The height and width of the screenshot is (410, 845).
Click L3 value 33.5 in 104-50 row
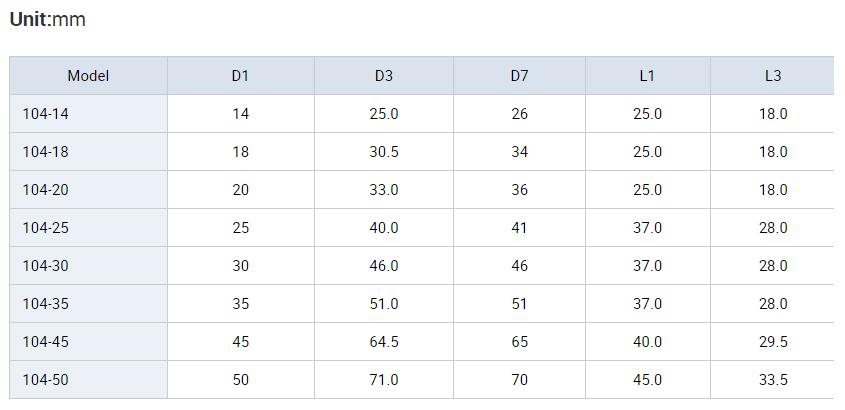(x=773, y=380)
